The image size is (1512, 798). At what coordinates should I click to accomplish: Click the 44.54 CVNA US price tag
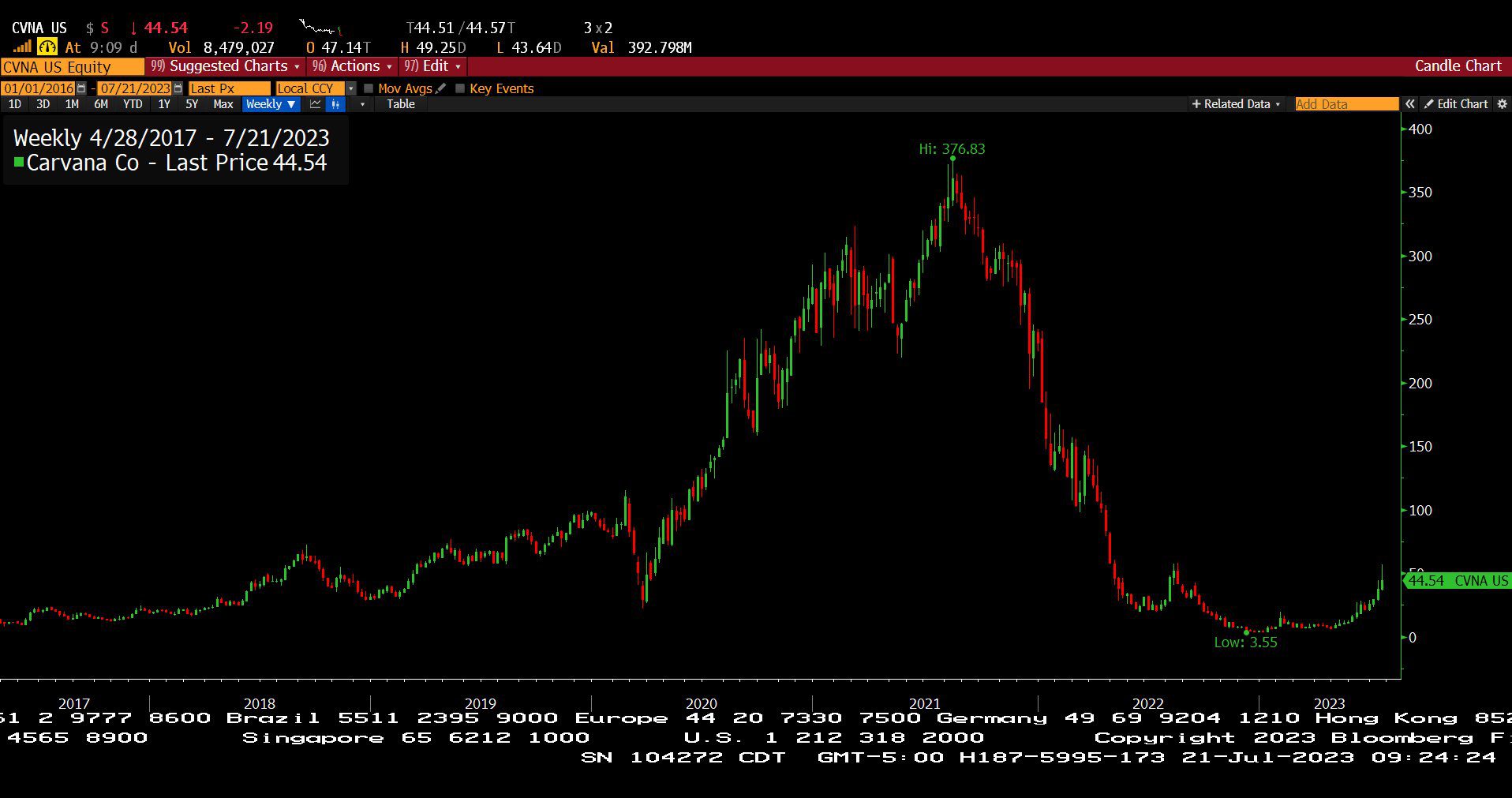click(1458, 581)
